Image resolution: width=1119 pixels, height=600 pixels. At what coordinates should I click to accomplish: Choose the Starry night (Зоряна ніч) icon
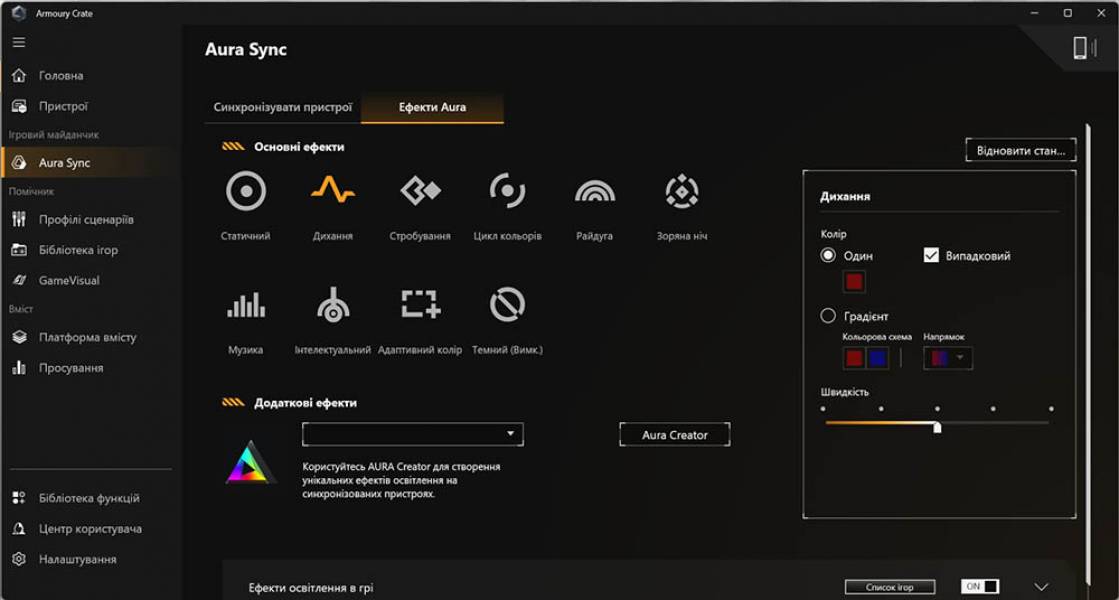(682, 191)
